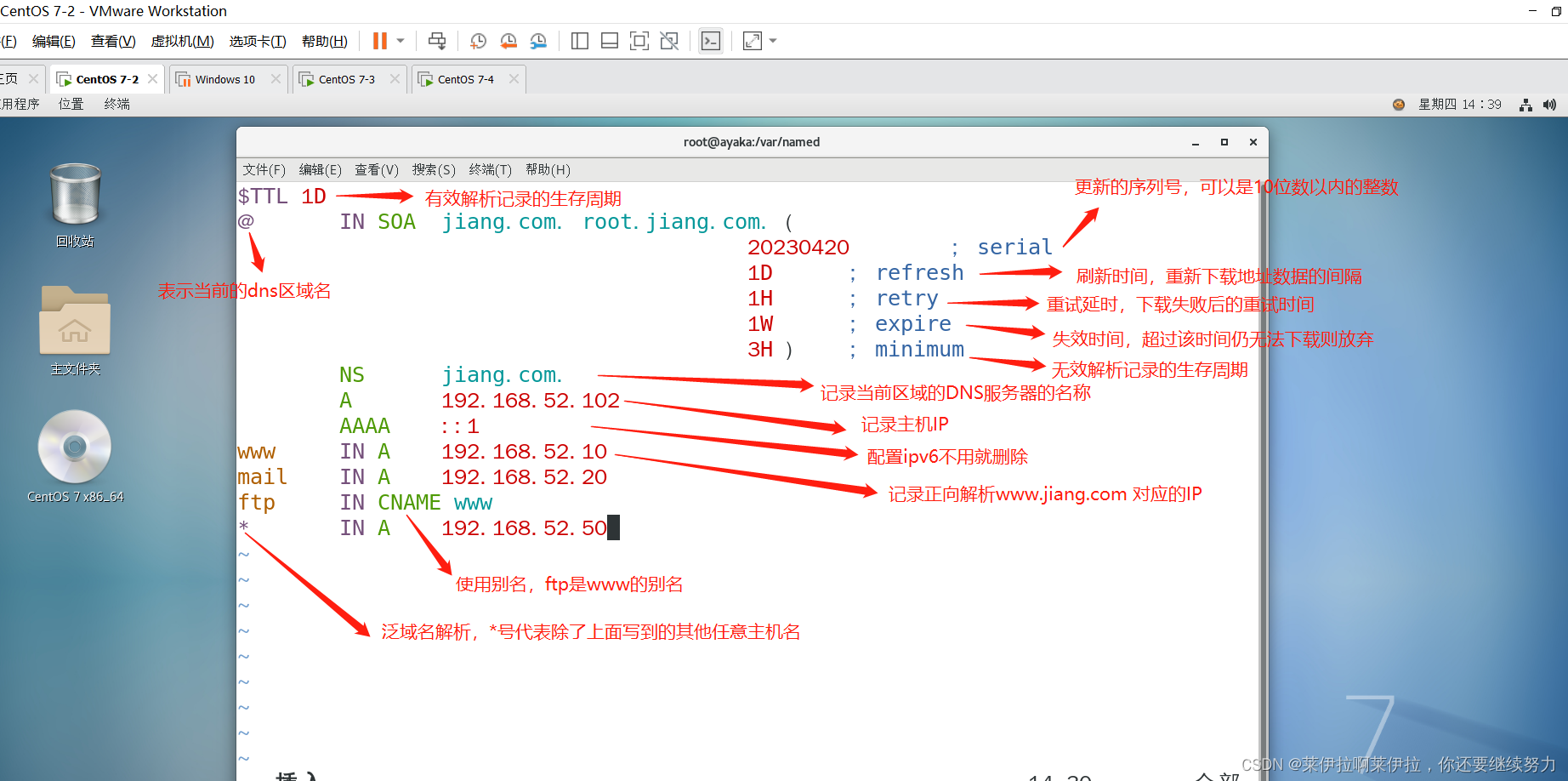1568x781 pixels.
Task: Open VMware 虚拟机(M) menu
Action: click(182, 41)
